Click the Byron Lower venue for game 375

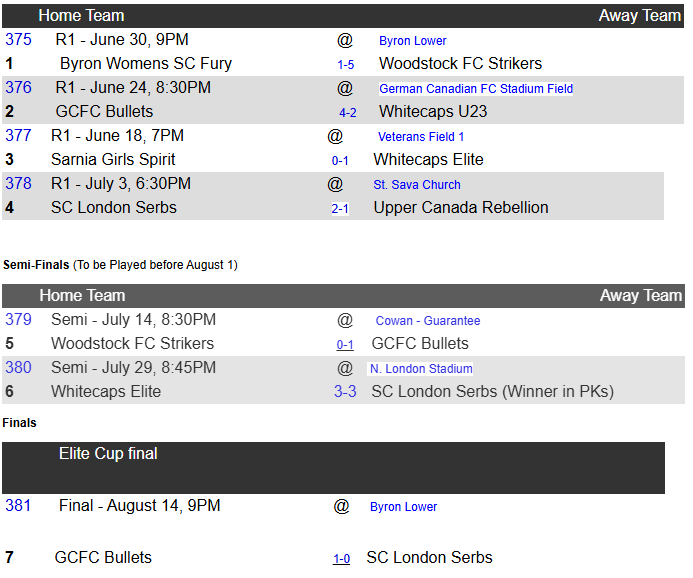point(412,41)
